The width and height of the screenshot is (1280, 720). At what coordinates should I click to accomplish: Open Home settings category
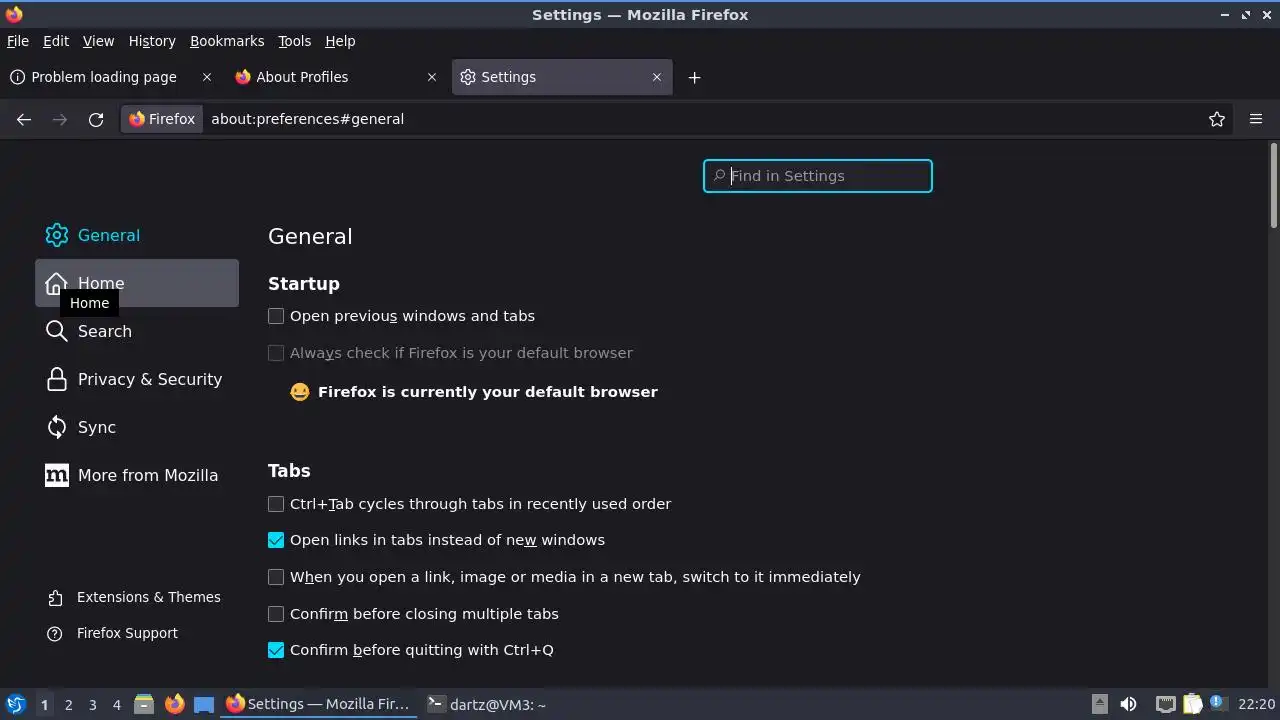click(137, 283)
